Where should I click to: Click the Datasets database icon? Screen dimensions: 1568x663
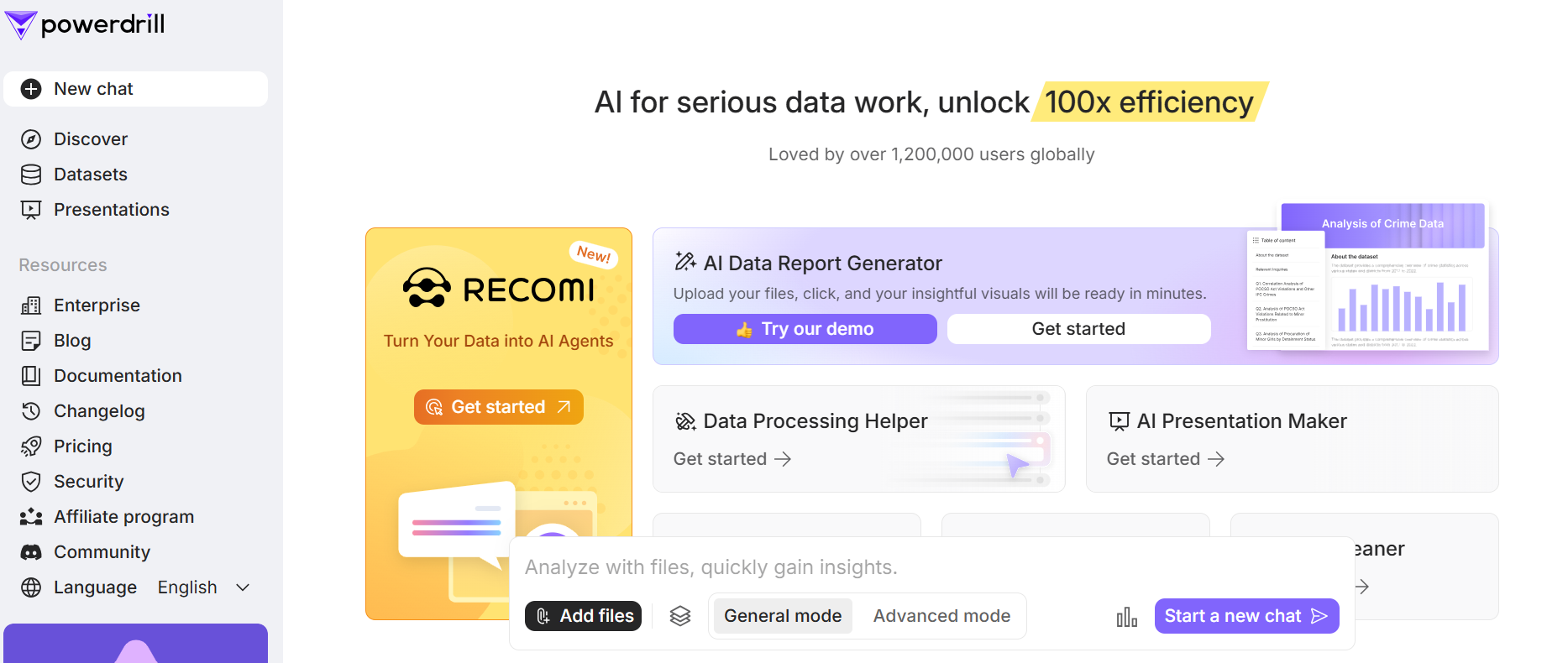(x=31, y=175)
